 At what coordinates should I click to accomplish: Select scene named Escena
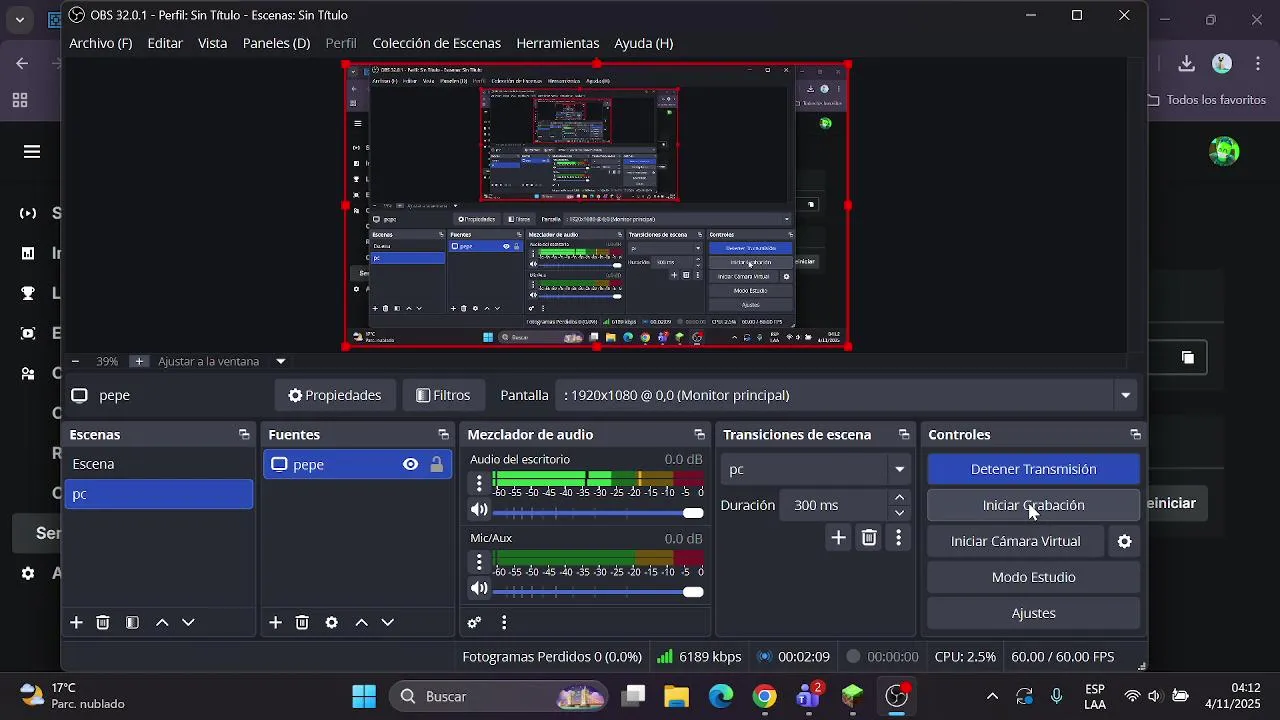[x=159, y=464]
